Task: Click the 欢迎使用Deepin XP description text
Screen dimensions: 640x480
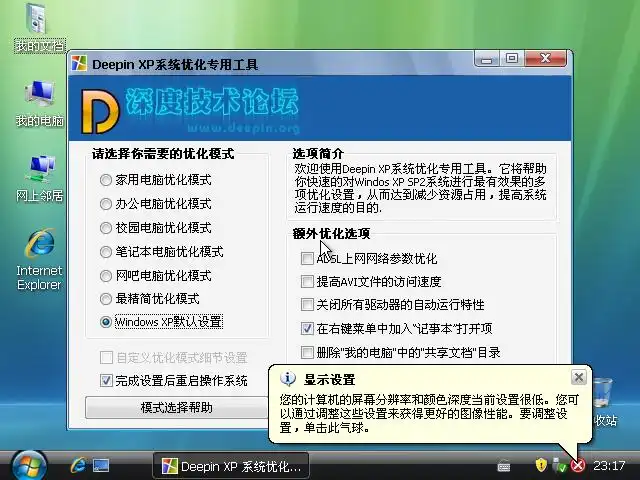Action: [420, 188]
